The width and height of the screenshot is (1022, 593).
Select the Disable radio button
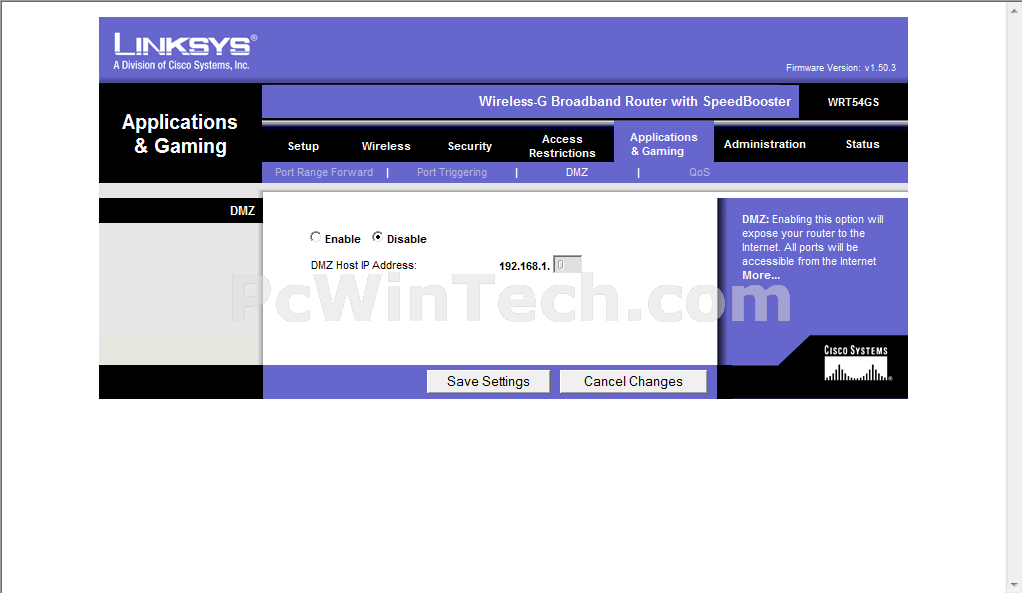(377, 237)
